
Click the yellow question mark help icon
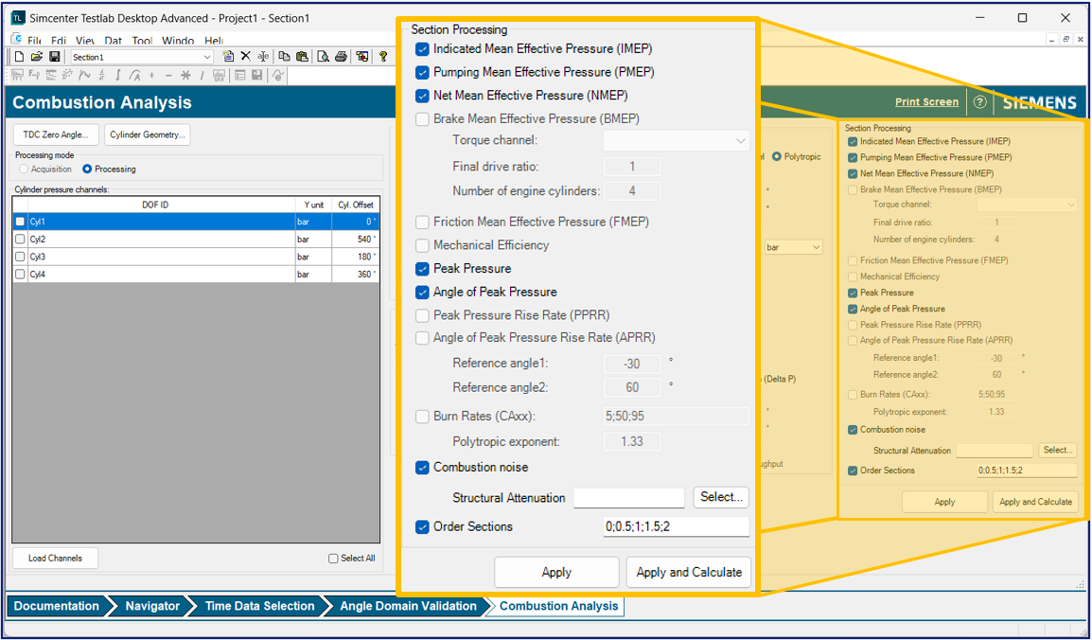click(x=383, y=57)
